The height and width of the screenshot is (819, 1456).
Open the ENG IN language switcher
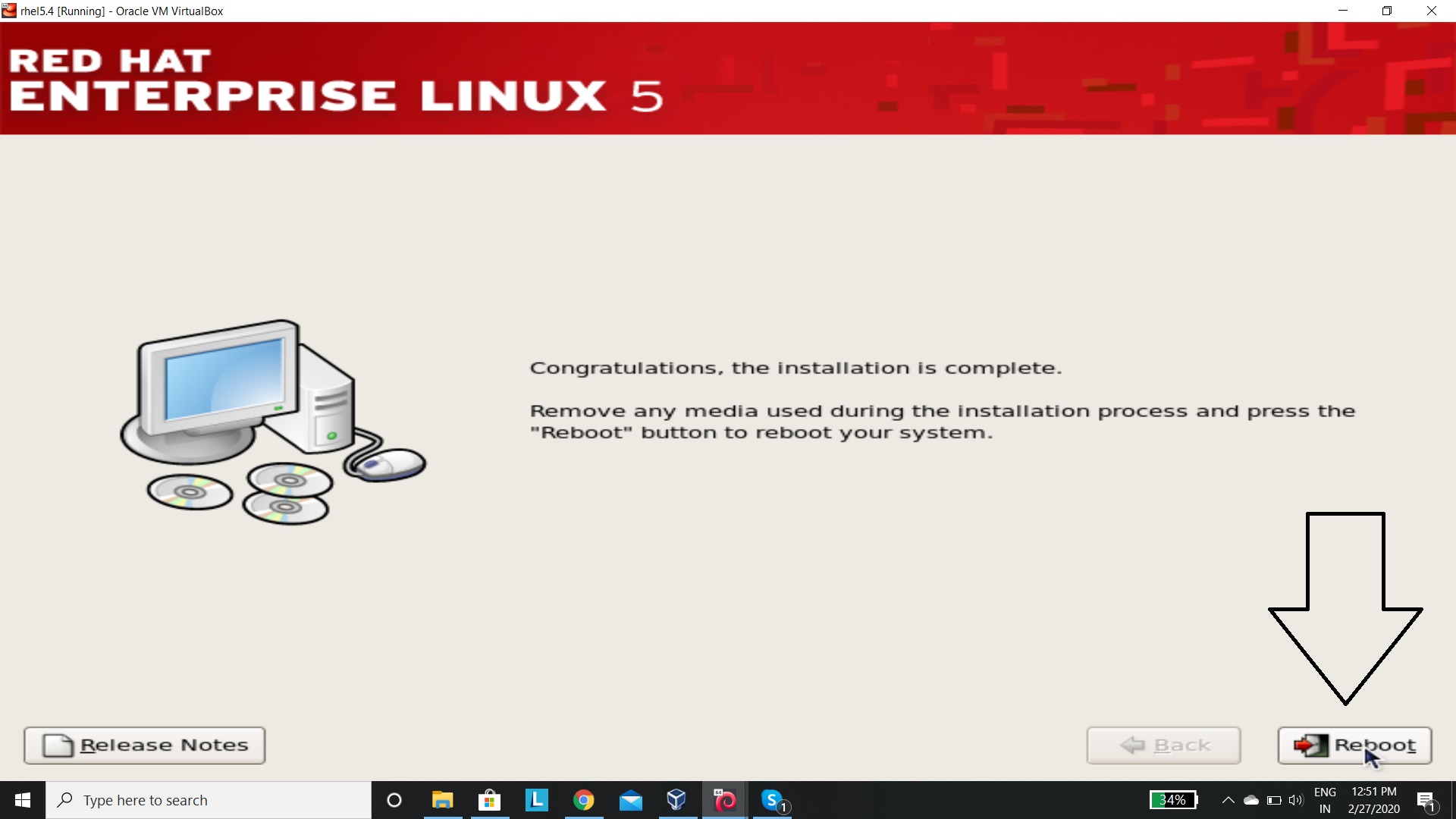[x=1325, y=800]
